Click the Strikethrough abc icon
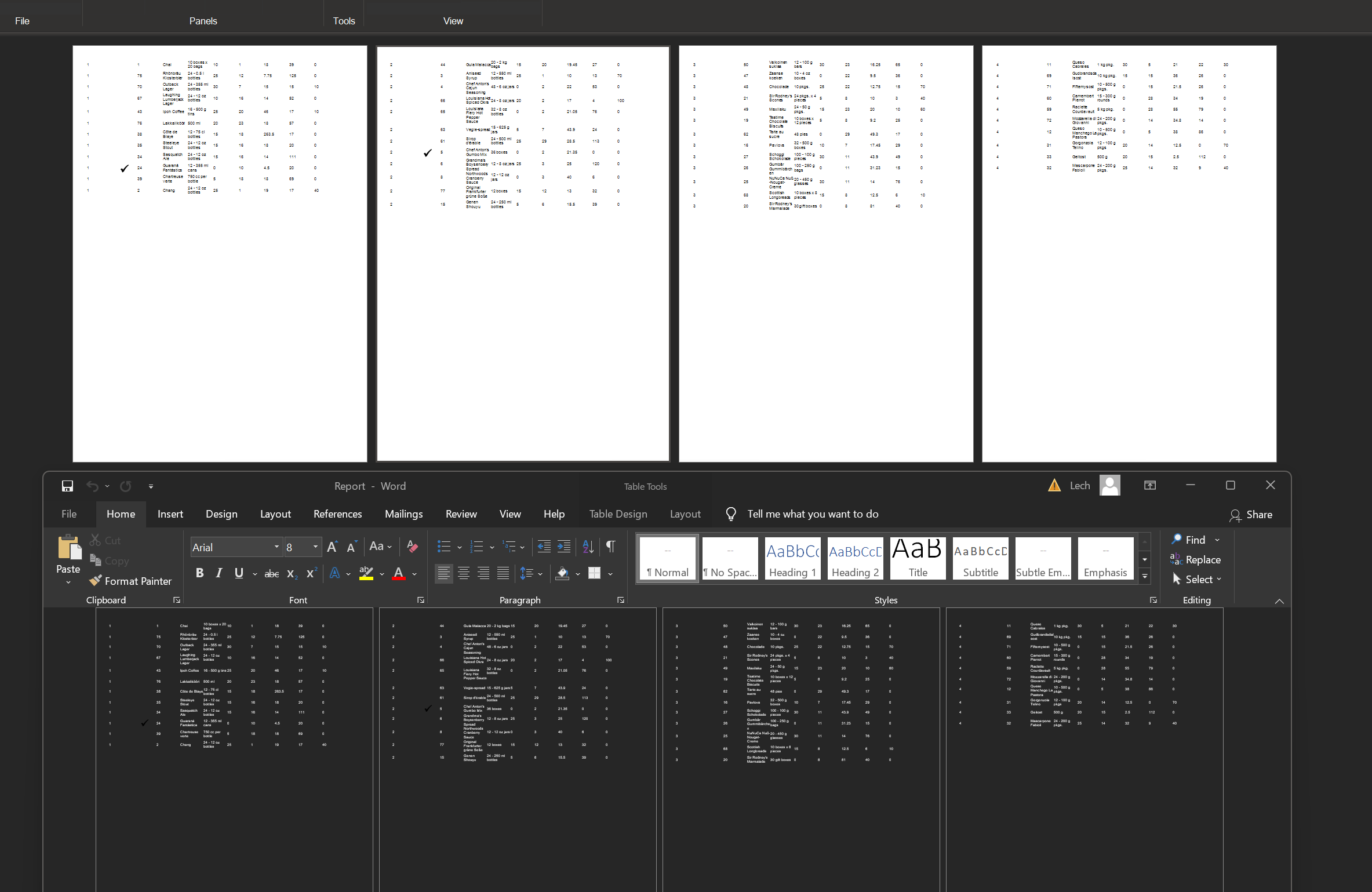This screenshot has width=1372, height=892. click(271, 573)
